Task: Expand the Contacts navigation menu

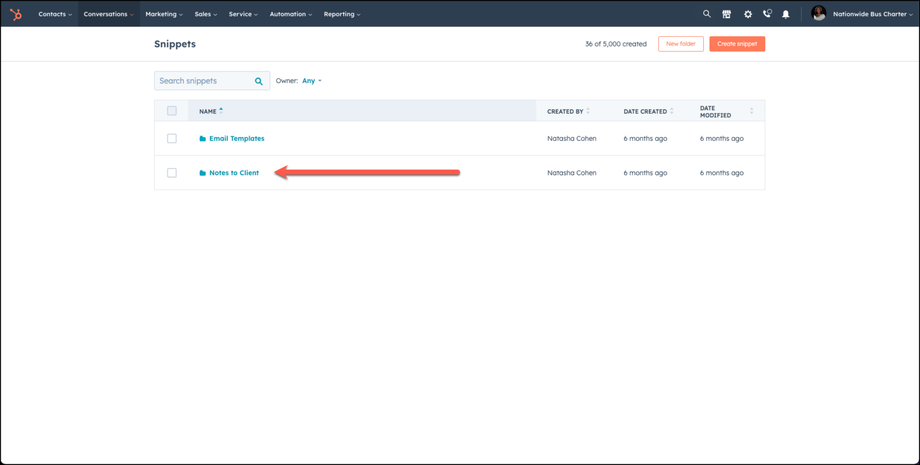Action: [x=55, y=14]
